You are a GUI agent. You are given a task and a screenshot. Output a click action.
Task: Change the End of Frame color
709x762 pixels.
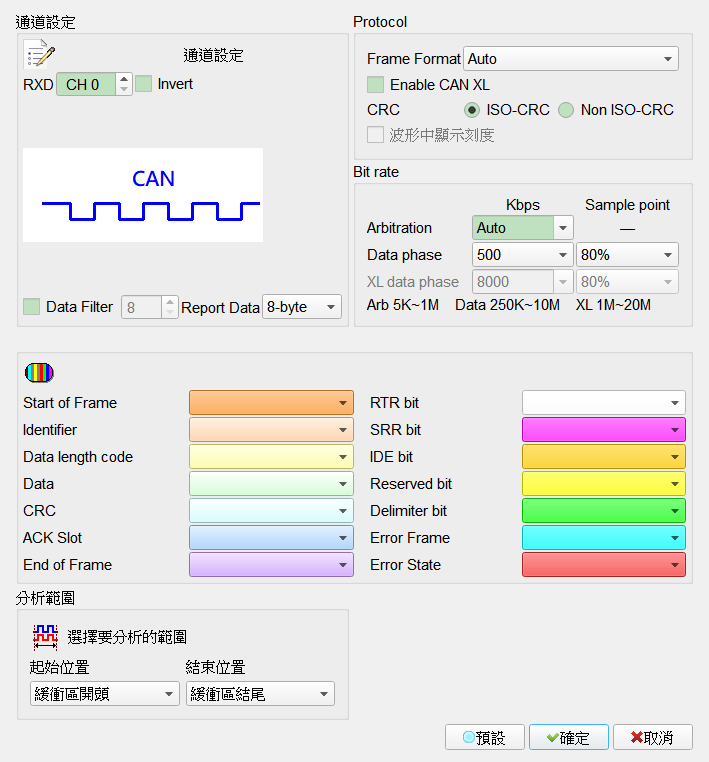[x=271, y=565]
